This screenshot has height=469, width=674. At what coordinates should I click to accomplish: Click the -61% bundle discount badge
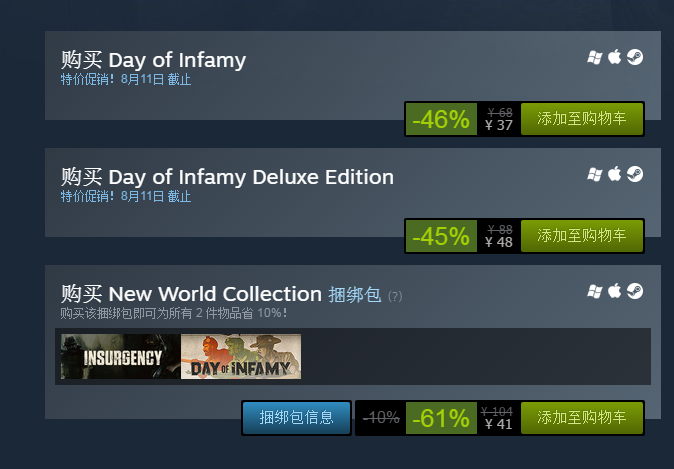click(441, 417)
